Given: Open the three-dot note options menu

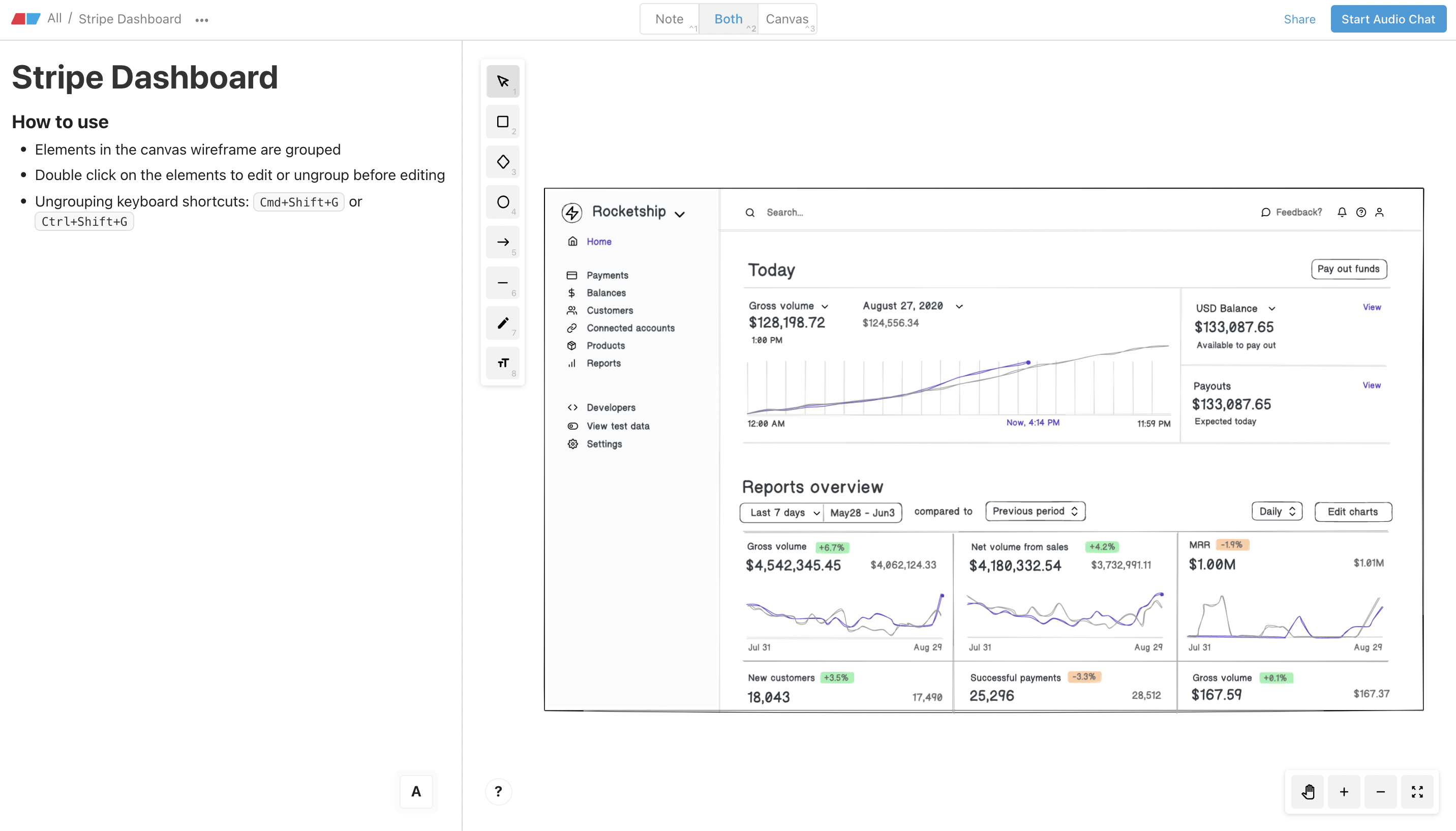Looking at the screenshot, I should click(201, 20).
